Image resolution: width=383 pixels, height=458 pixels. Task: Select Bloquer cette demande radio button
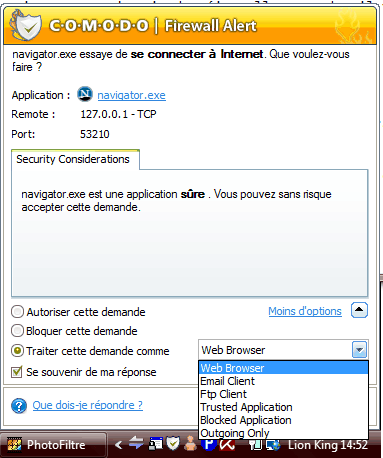pos(17,331)
